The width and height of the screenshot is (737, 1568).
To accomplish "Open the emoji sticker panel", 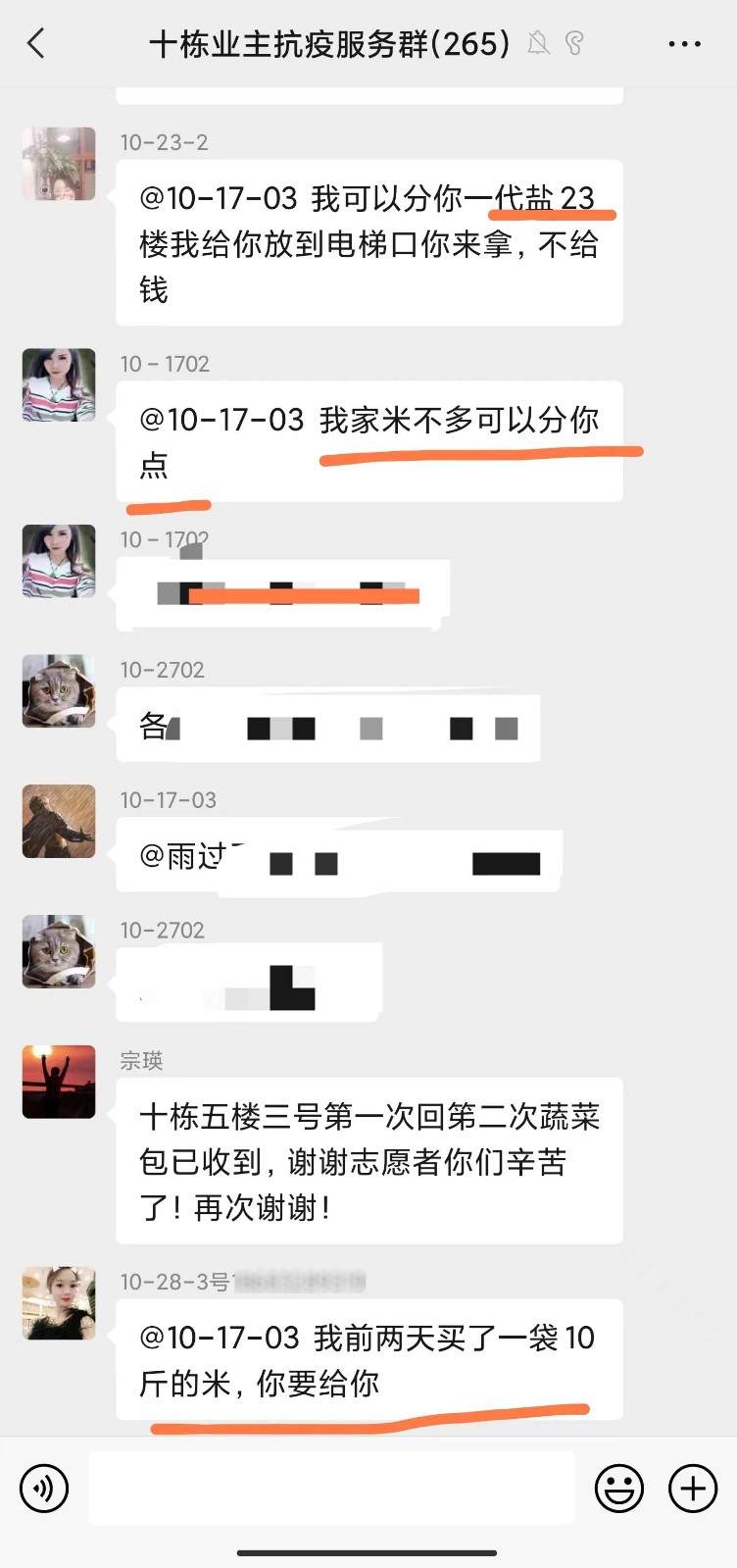I will pos(619,1489).
